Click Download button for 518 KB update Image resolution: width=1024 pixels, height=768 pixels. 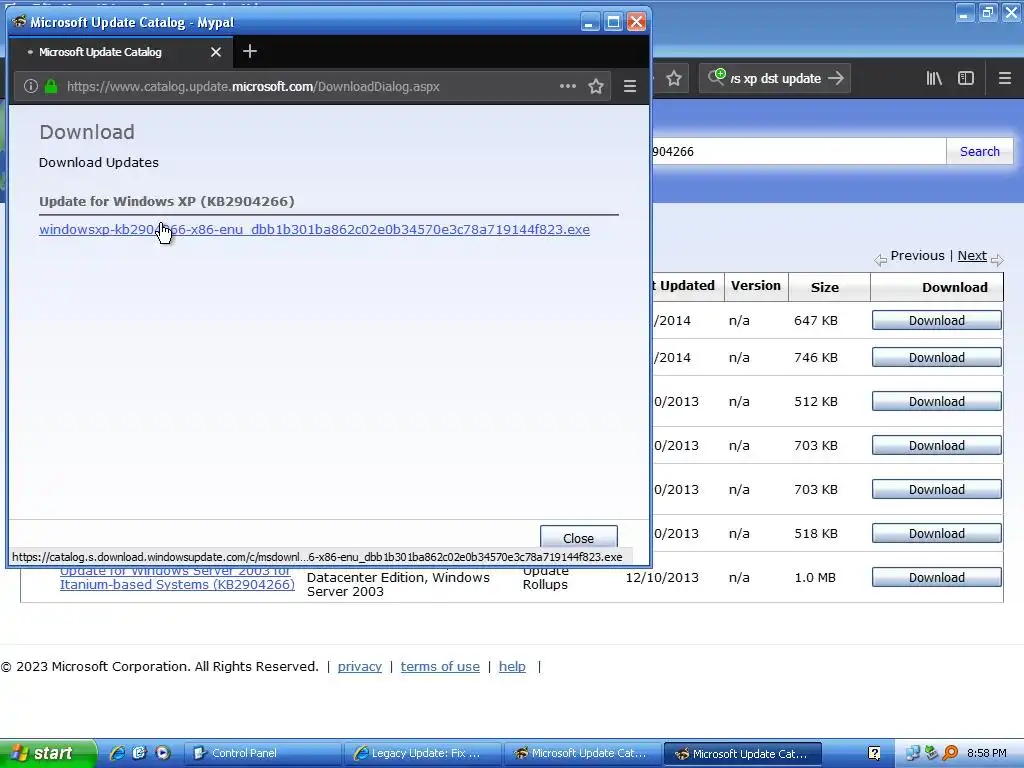[936, 534]
